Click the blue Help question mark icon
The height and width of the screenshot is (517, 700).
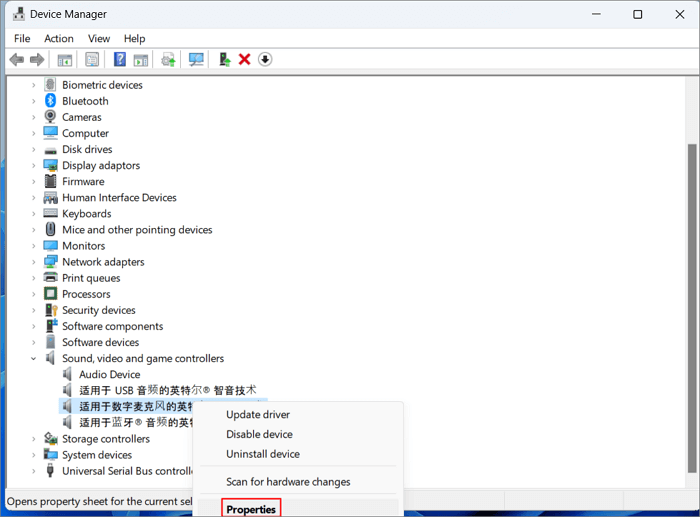120,60
